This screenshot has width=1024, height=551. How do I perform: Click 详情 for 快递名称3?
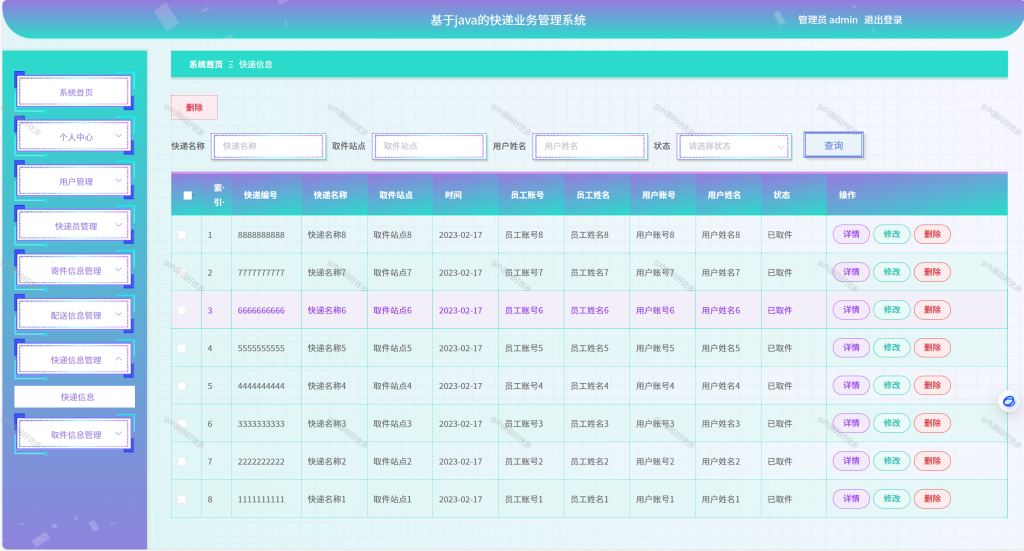point(851,424)
